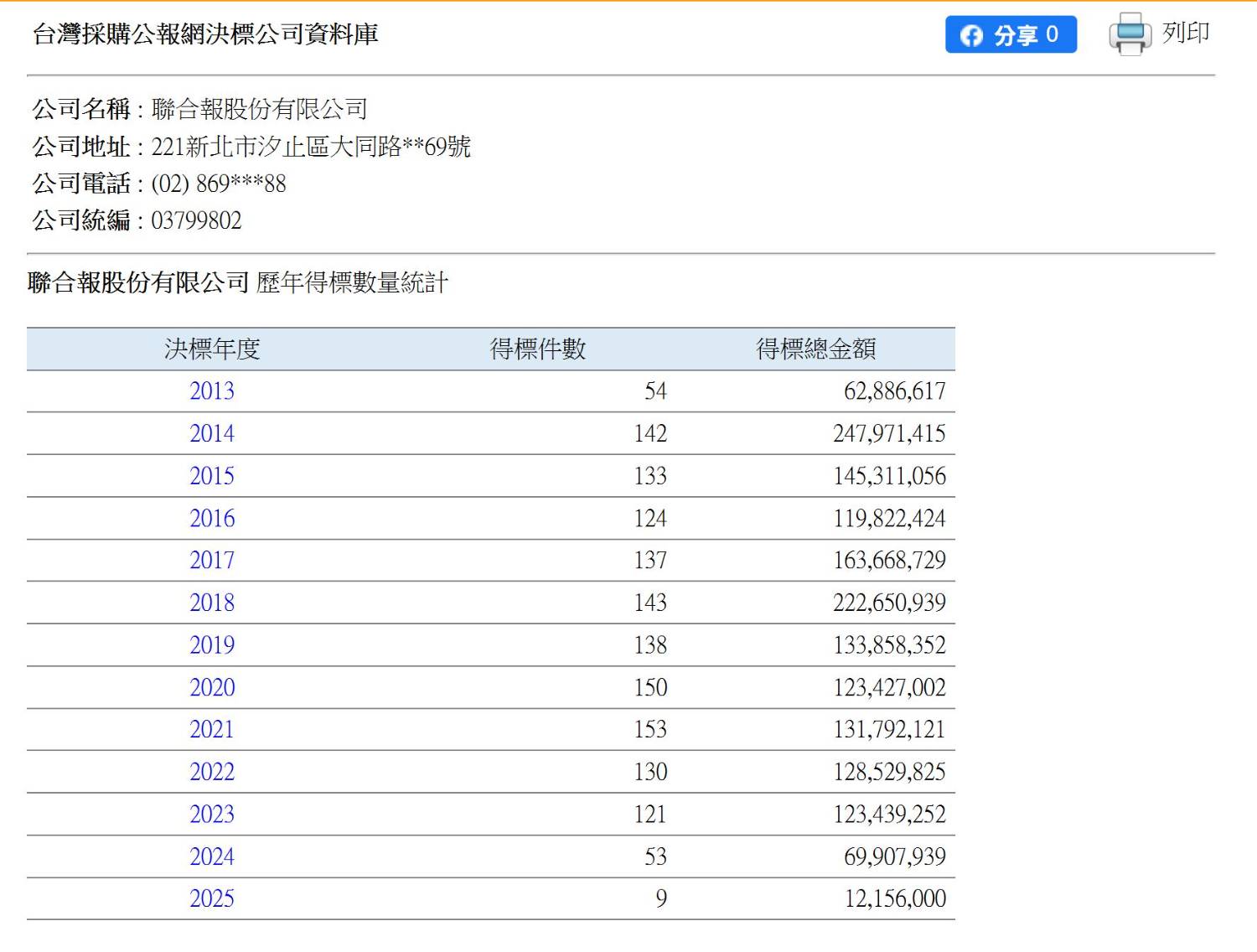
Task: Click the printer icon
Action: (x=1130, y=34)
